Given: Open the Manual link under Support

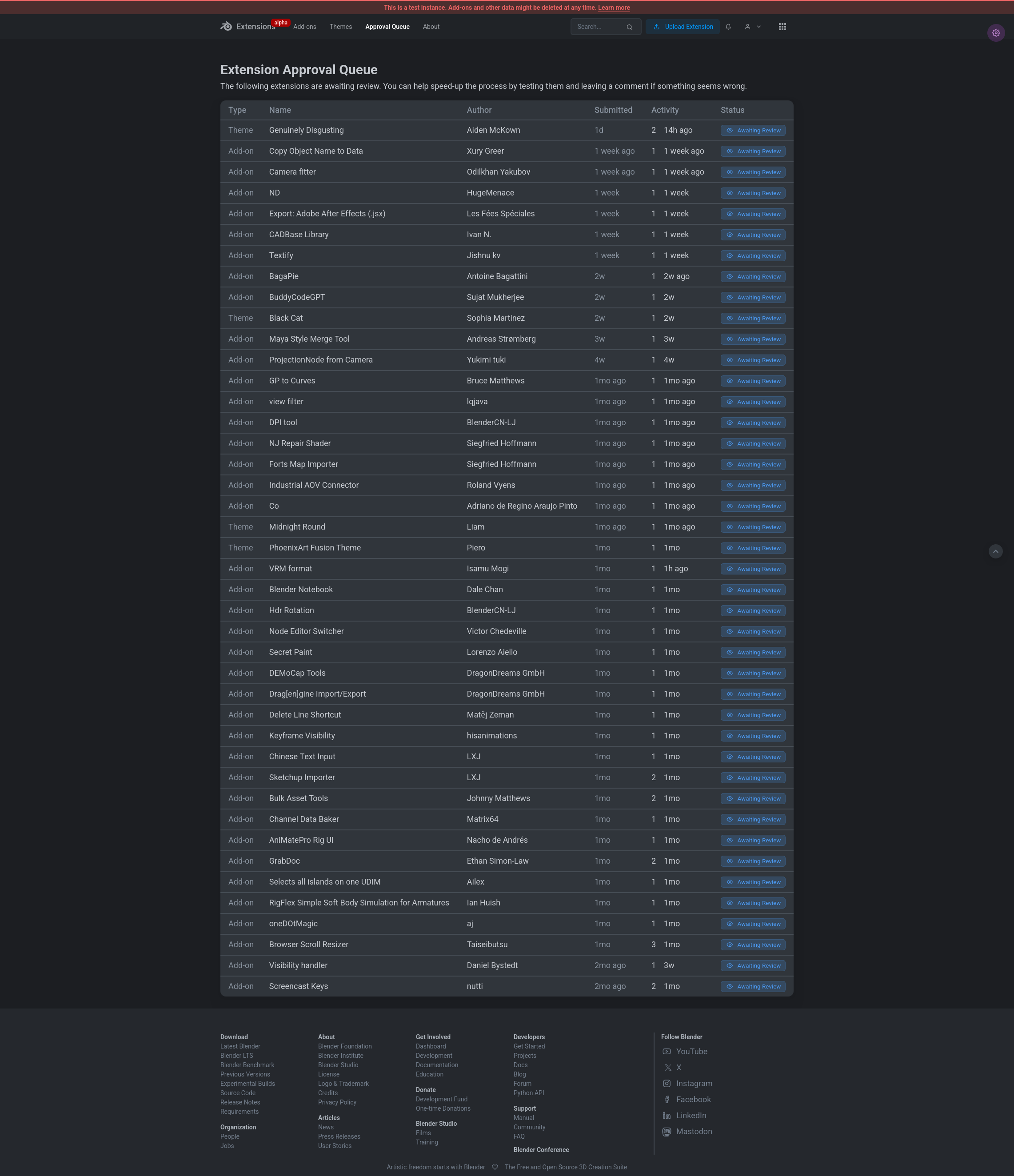Looking at the screenshot, I should point(523,1117).
